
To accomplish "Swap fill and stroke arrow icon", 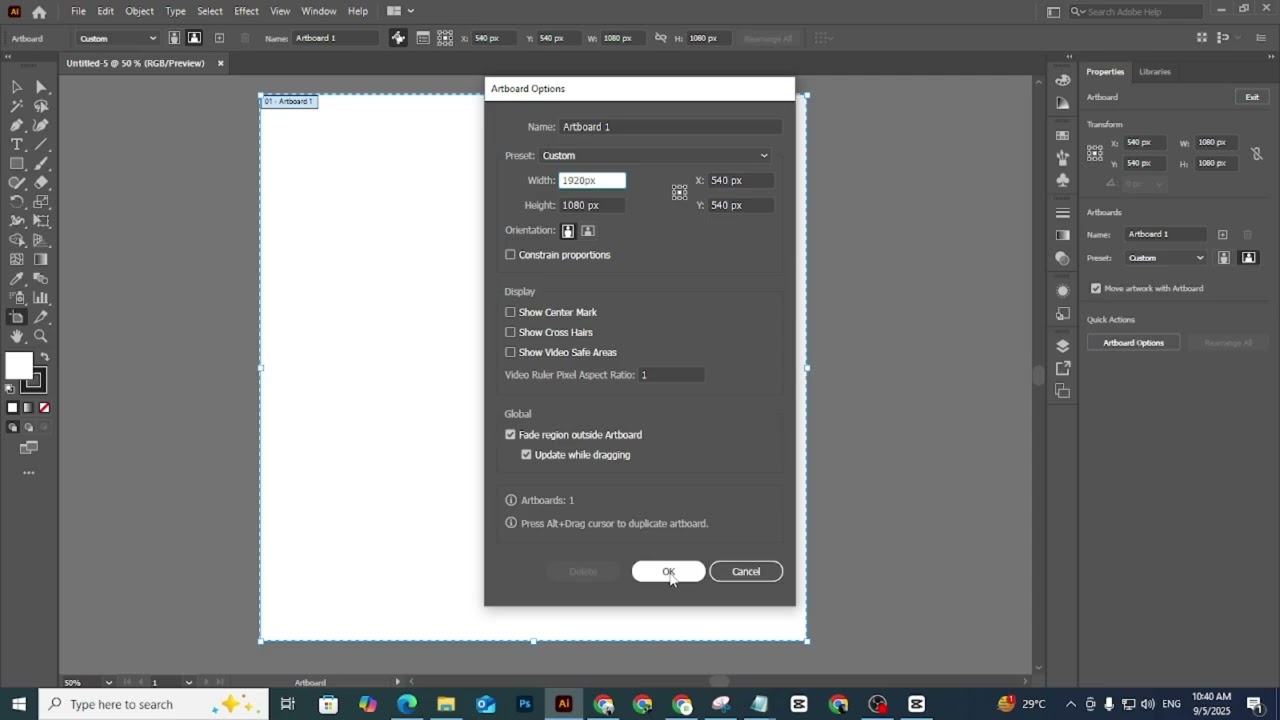I will click(44, 357).
